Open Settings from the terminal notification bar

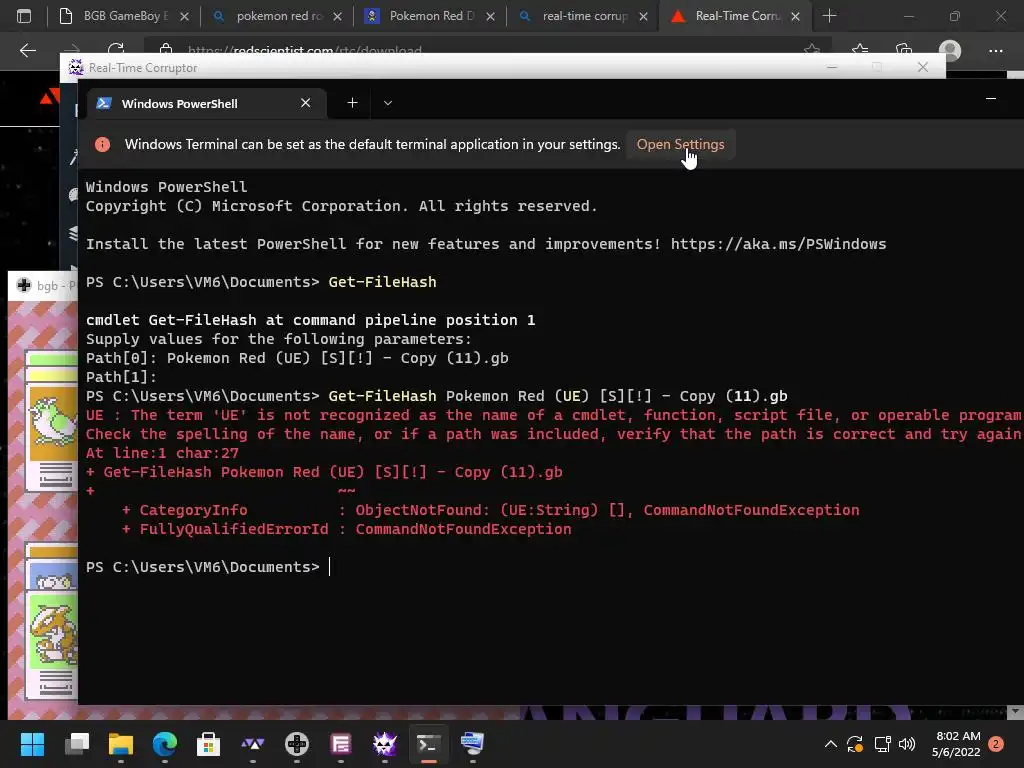point(680,144)
